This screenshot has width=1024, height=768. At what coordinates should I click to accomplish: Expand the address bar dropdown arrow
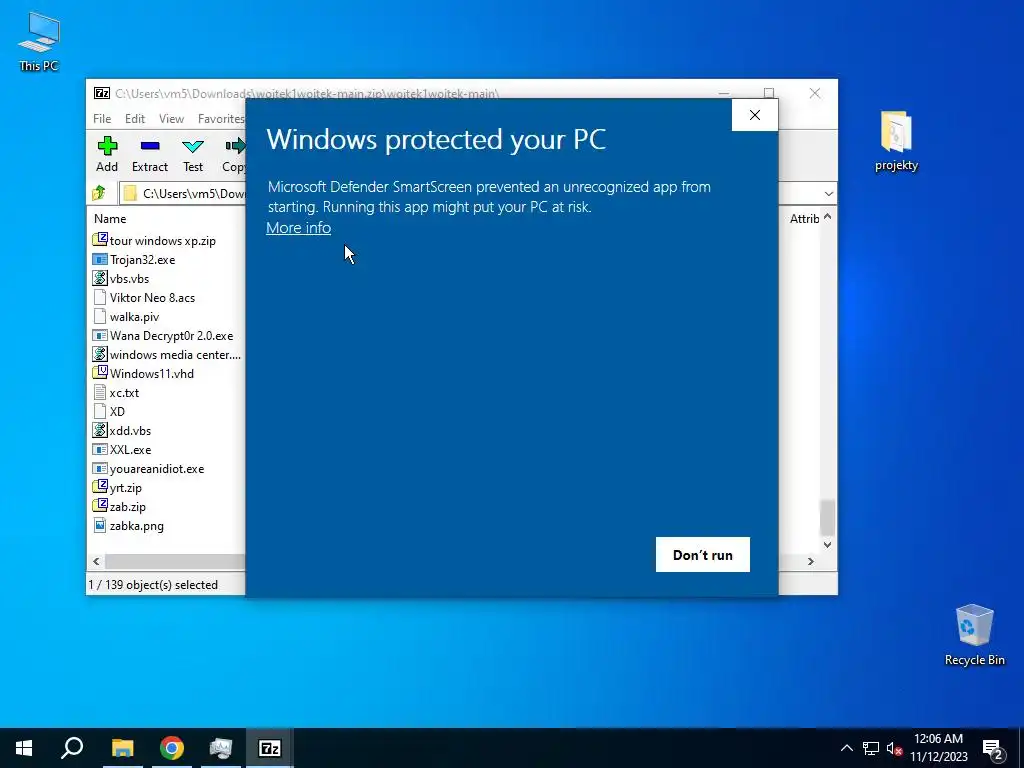[828, 193]
